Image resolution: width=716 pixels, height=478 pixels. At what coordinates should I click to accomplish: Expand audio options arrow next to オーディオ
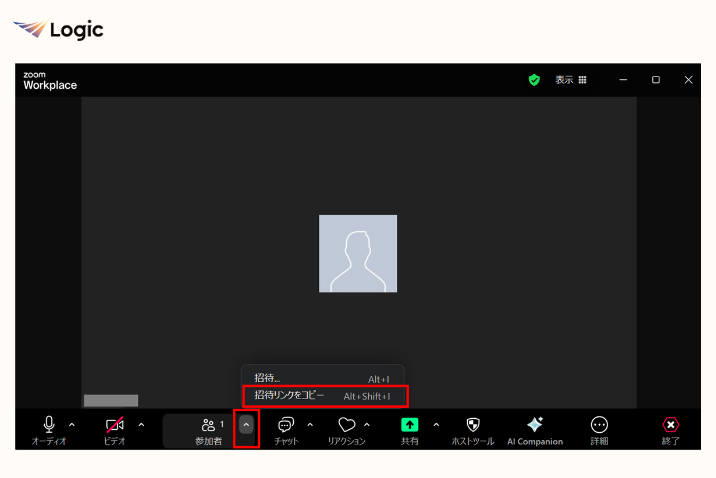coord(72,425)
